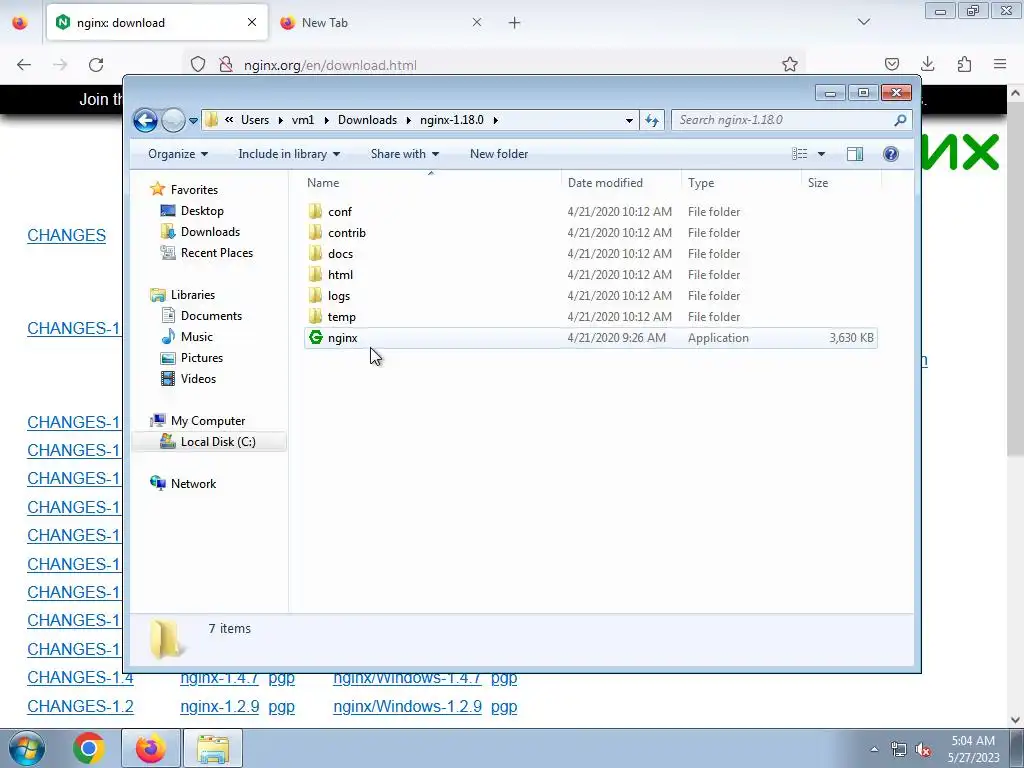The width and height of the screenshot is (1024, 768).
Task: Select Local Disk (C:) in sidebar
Action: click(209, 441)
